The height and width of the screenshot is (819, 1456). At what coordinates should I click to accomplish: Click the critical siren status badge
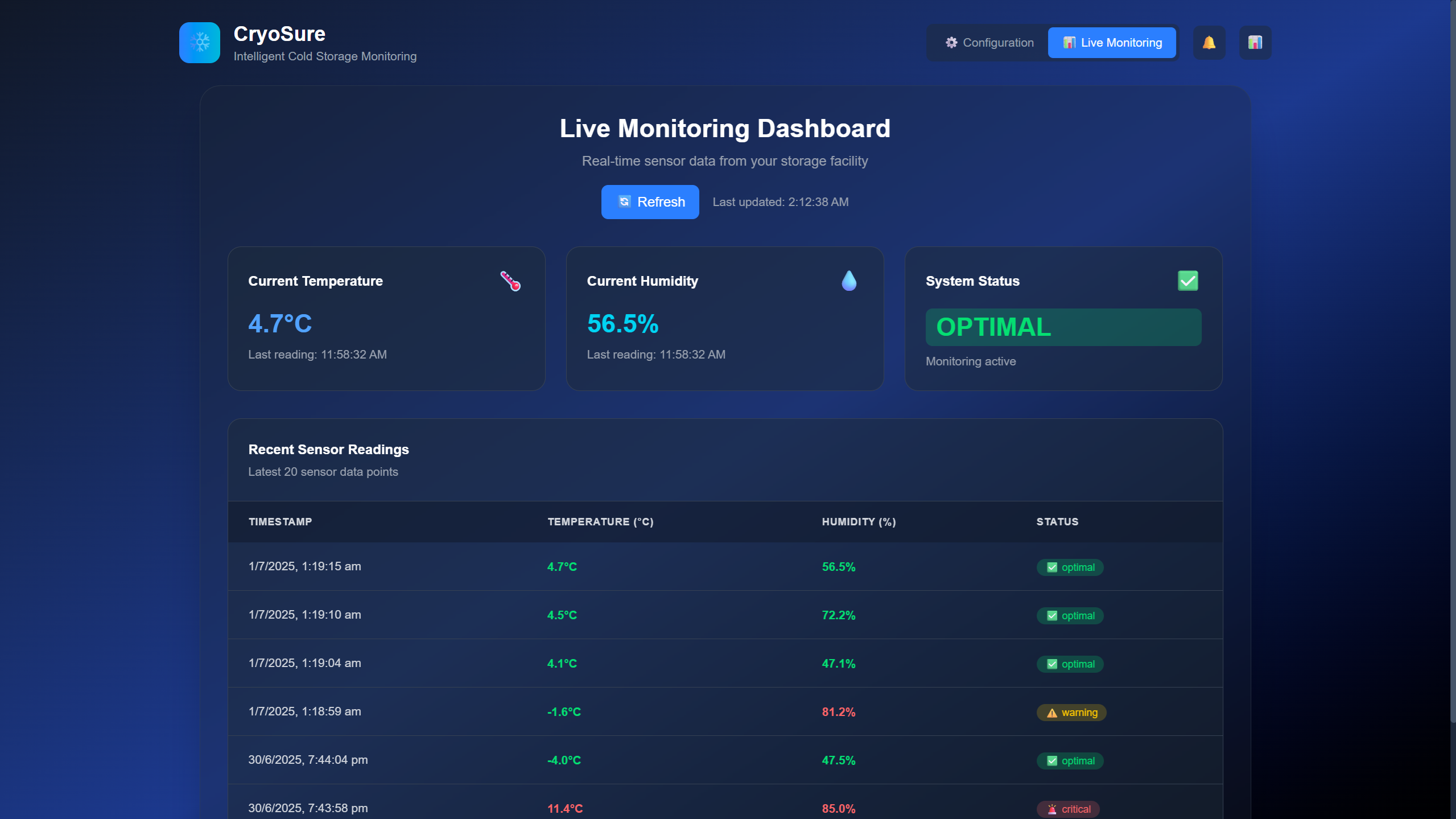1067,809
